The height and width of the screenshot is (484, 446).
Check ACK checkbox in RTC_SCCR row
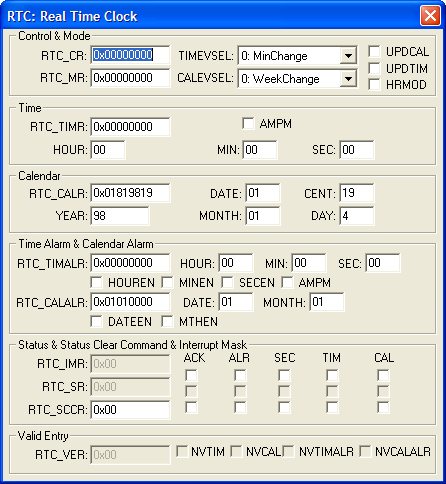(191, 407)
